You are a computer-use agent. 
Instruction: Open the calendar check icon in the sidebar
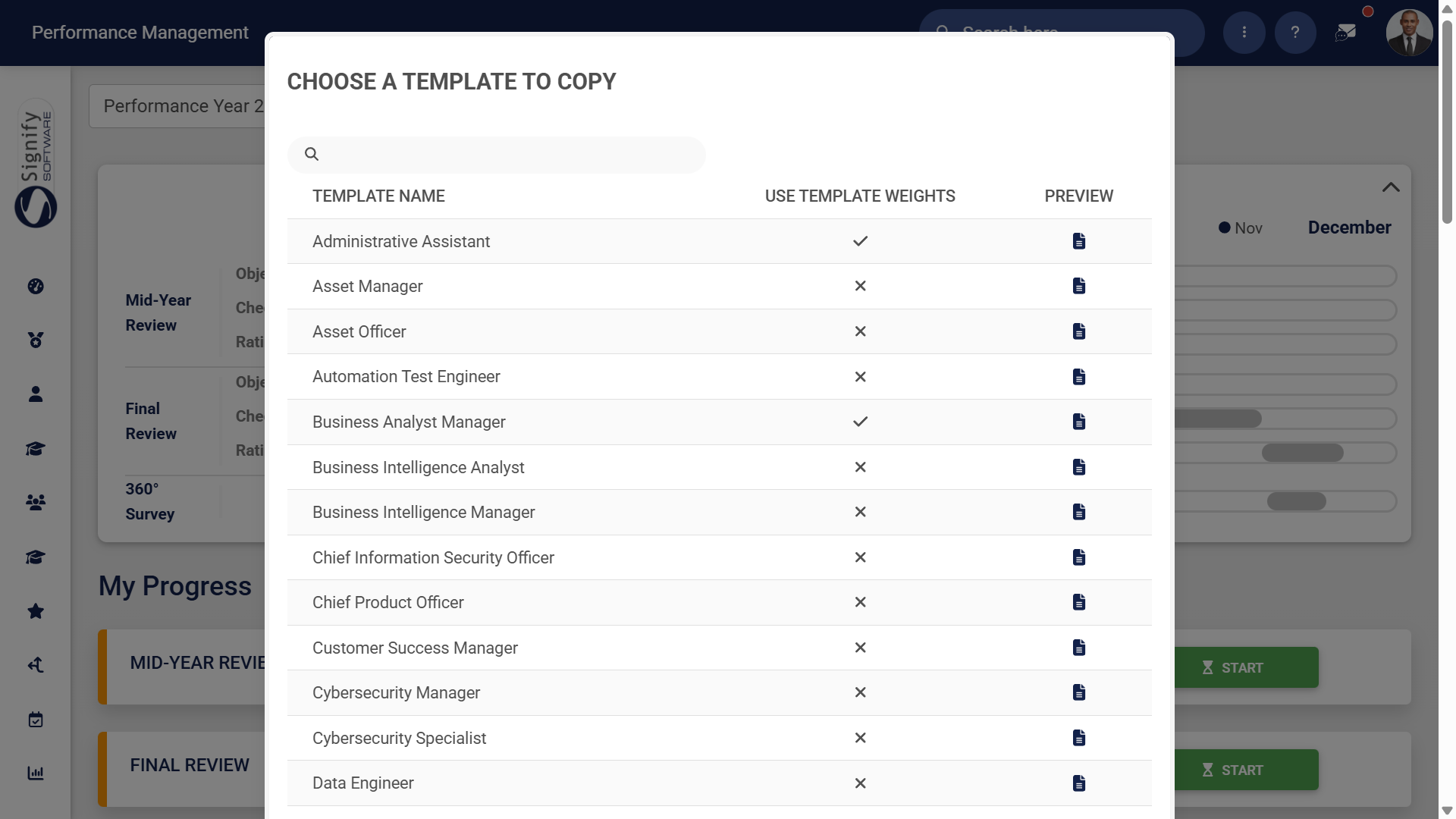36,719
